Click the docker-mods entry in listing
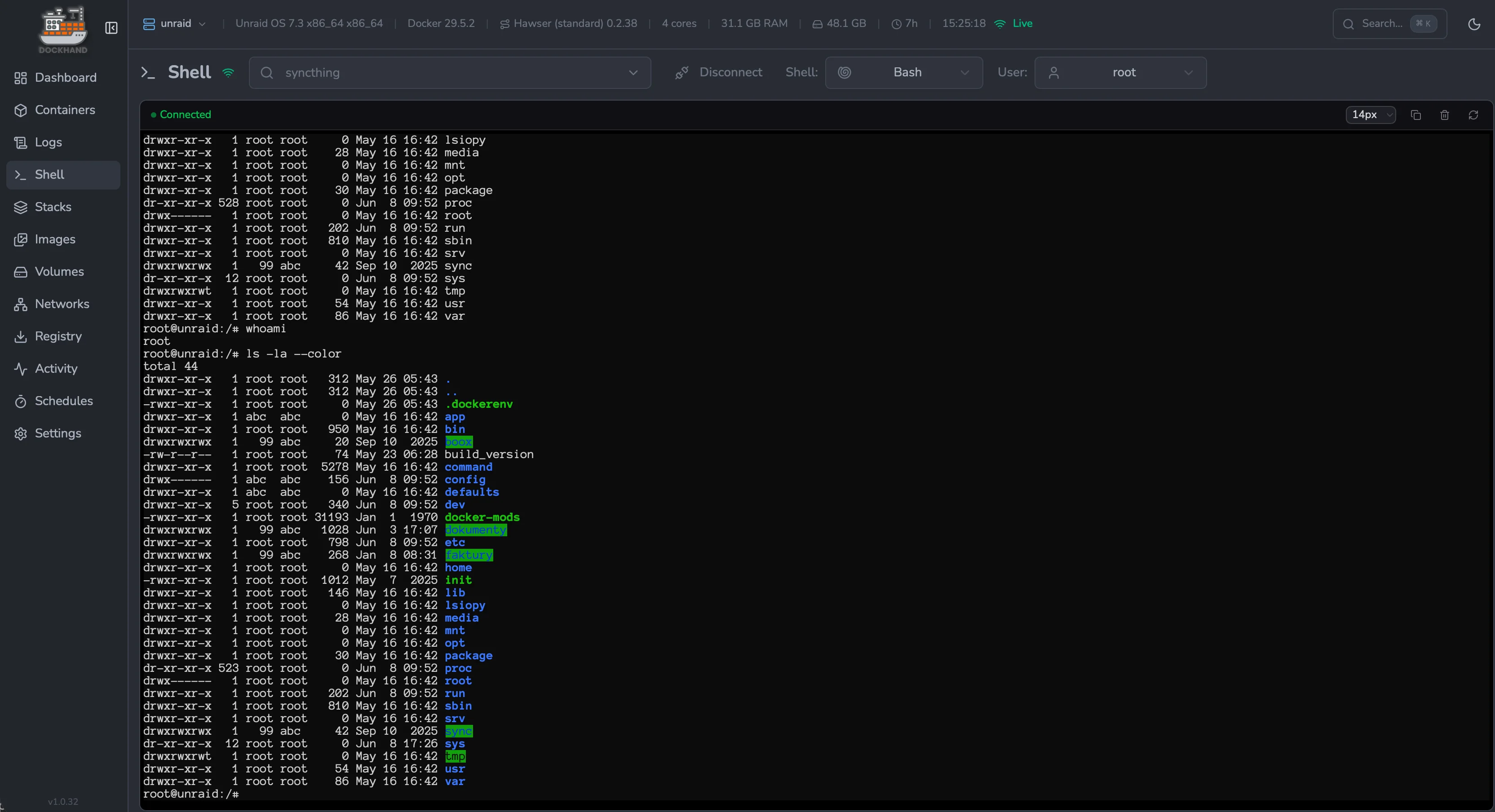Viewport: 1495px width, 812px height. click(482, 517)
